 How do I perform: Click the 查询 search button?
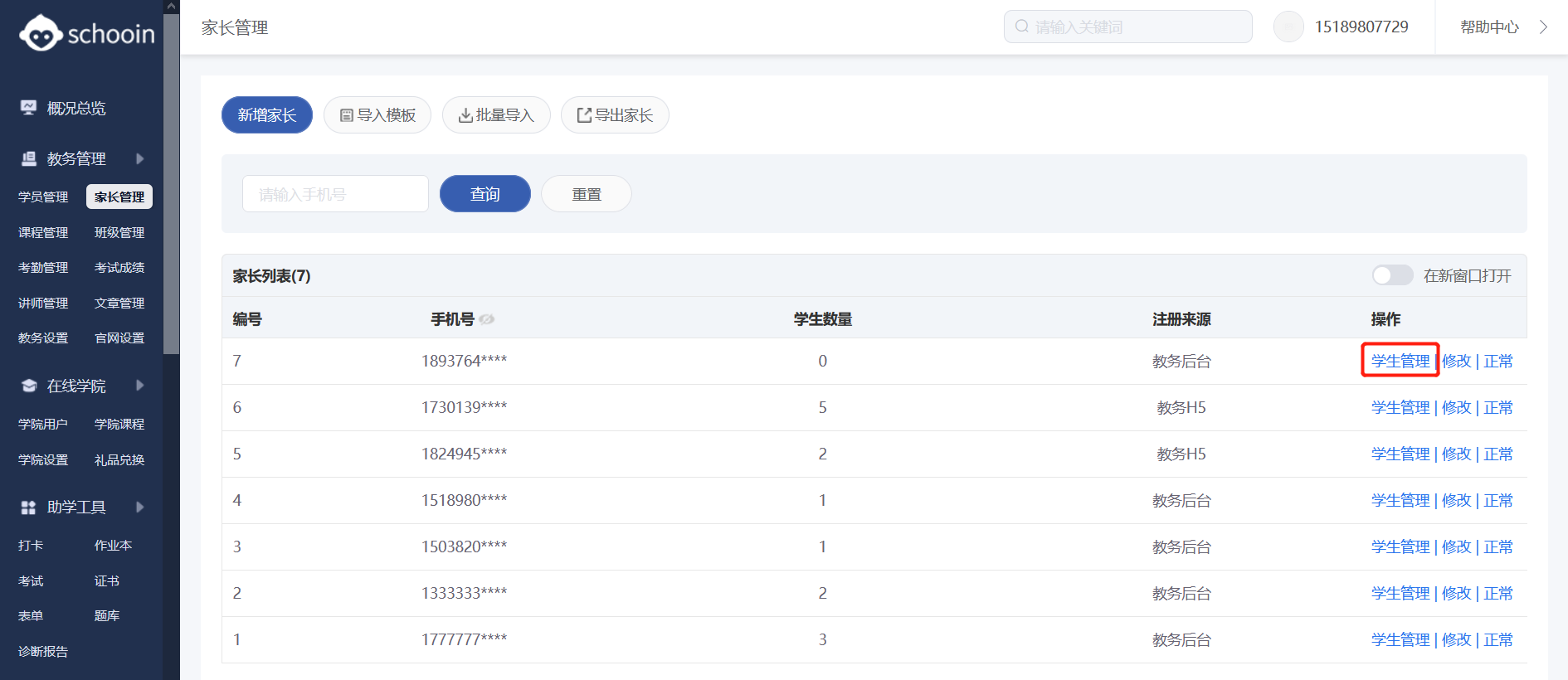485,193
